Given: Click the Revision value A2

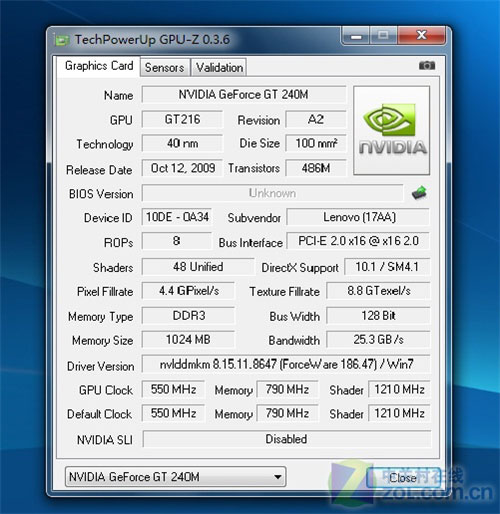Looking at the screenshot, I should 316,119.
